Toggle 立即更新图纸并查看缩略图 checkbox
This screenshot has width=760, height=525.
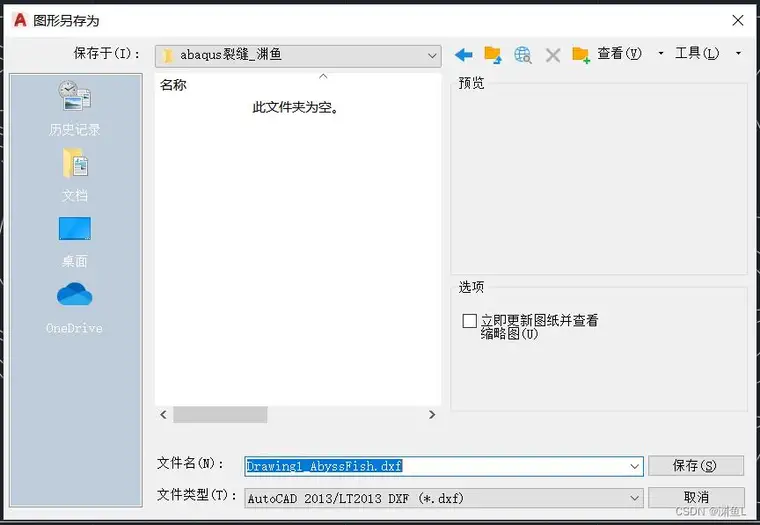[x=469, y=321]
